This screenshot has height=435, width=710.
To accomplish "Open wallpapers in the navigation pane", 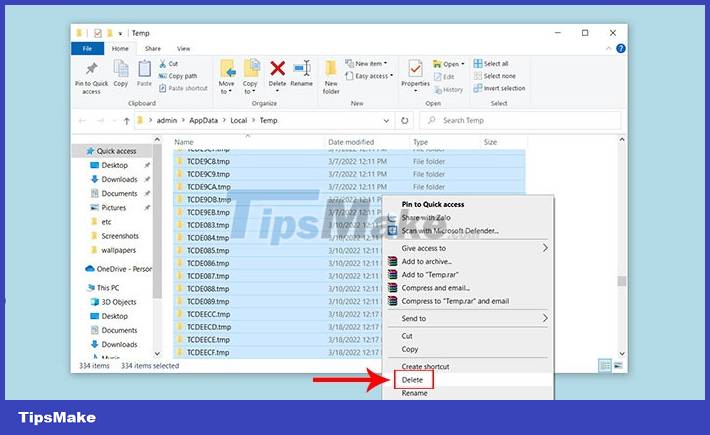I will [x=118, y=250].
